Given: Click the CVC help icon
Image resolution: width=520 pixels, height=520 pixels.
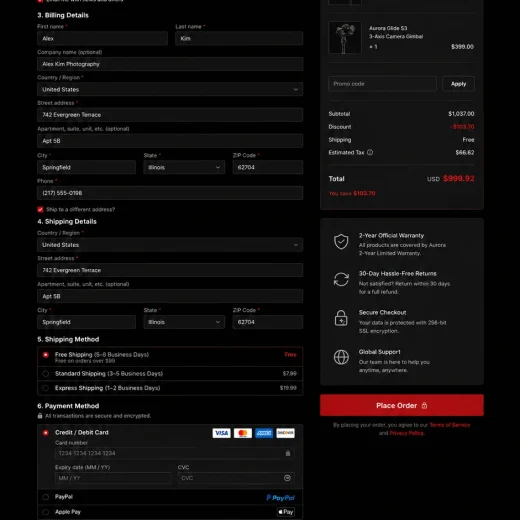Looking at the screenshot, I should (x=287, y=478).
